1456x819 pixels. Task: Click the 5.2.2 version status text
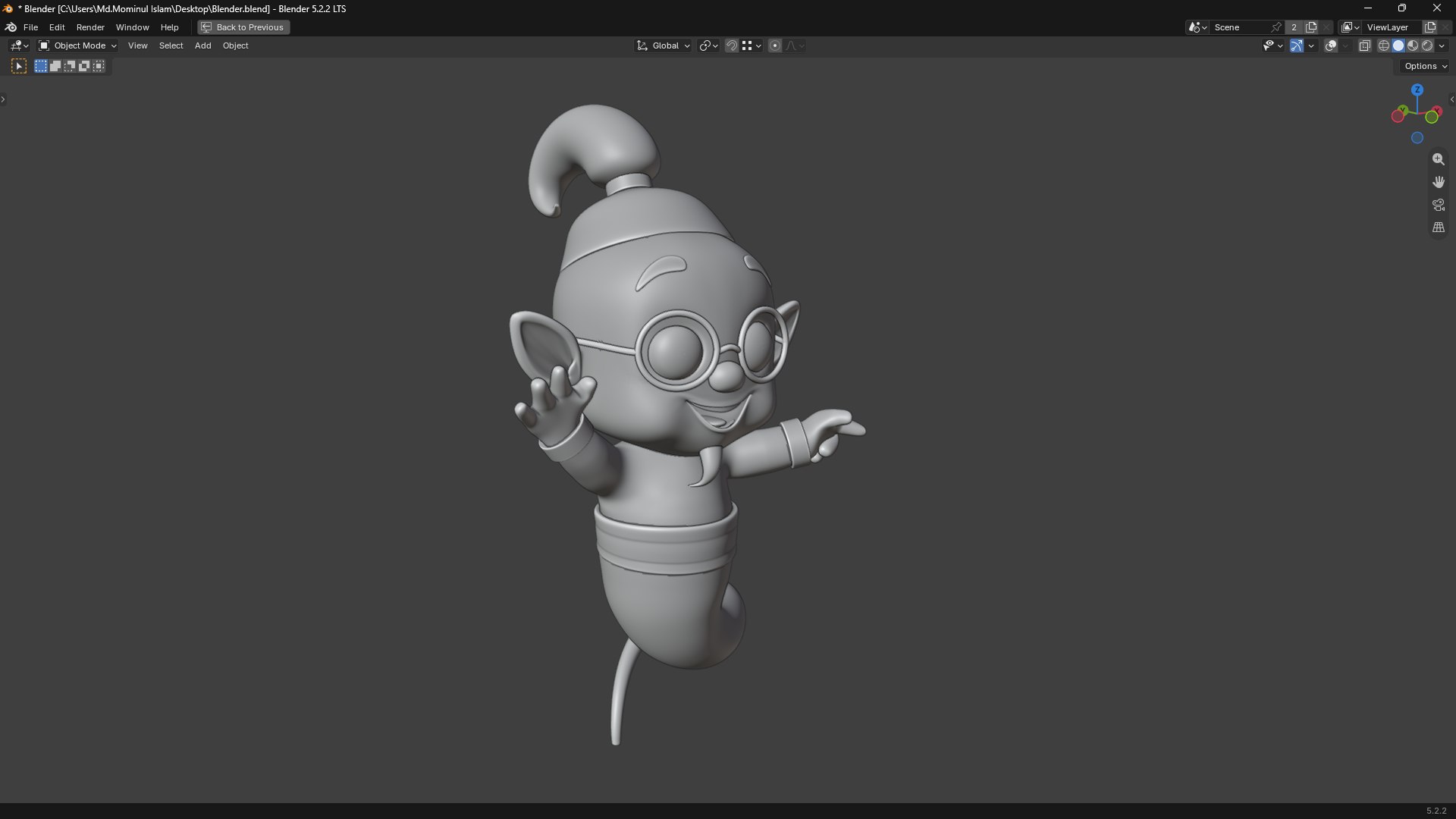point(1436,811)
